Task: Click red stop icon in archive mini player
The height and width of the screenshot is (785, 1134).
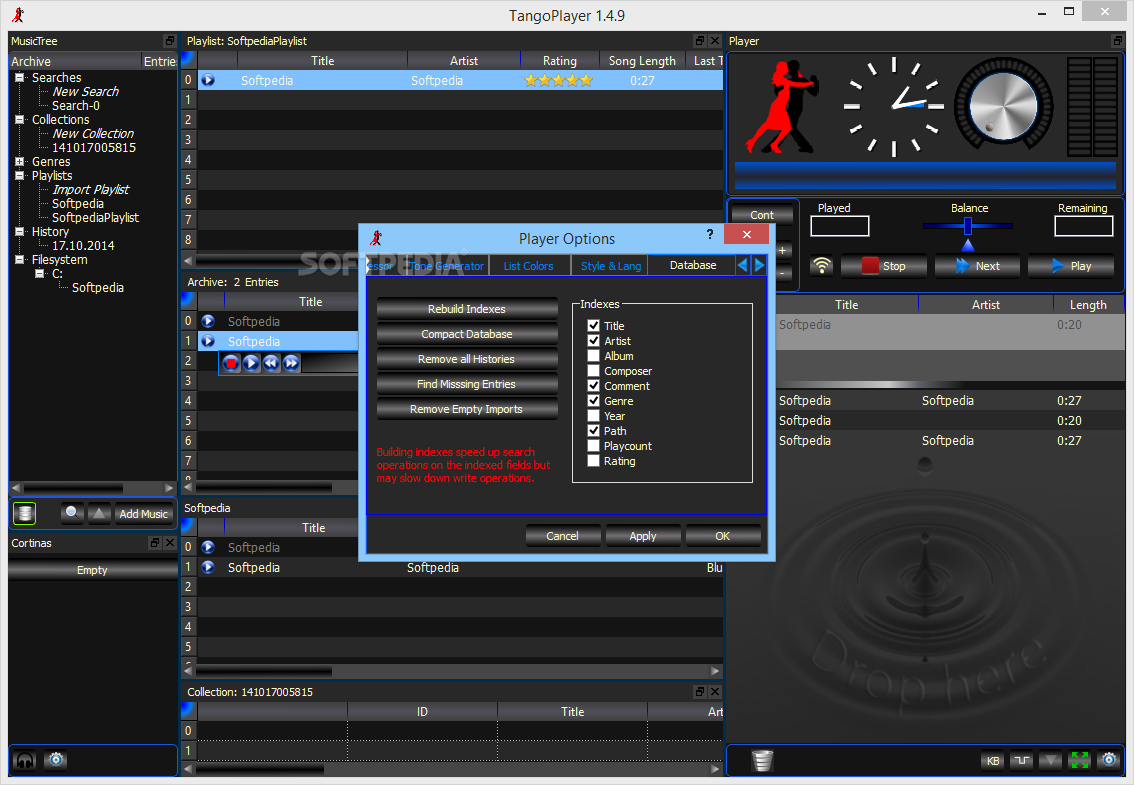Action: pyautogui.click(x=231, y=362)
